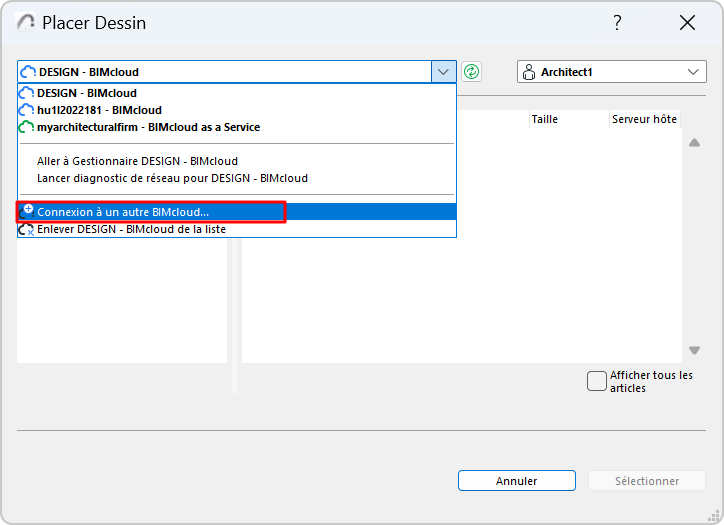Pick DESIGN - BIMcloud entry in the opened list
Screen dimensions: 724x525
88,93
